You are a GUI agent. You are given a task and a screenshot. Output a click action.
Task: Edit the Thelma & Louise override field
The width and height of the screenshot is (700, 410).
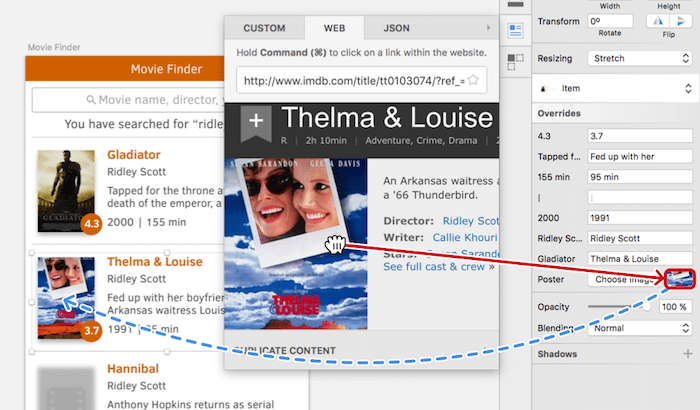pyautogui.click(x=640, y=259)
